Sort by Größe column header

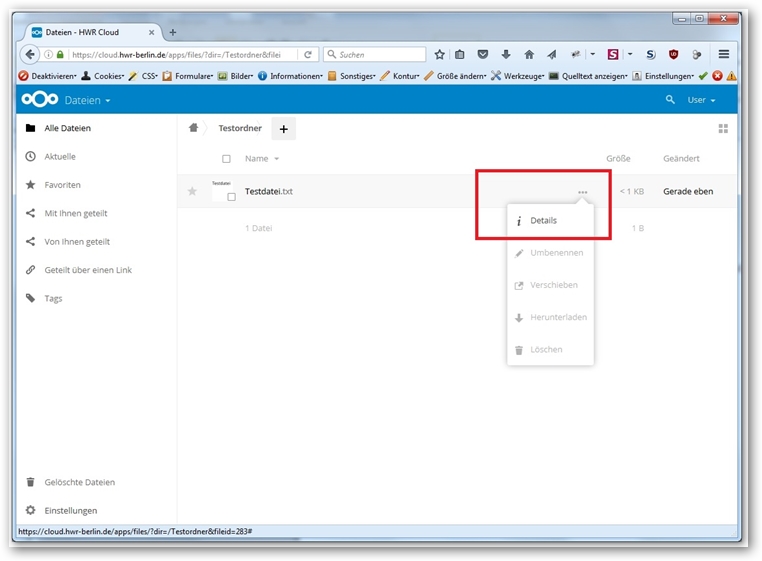point(618,158)
